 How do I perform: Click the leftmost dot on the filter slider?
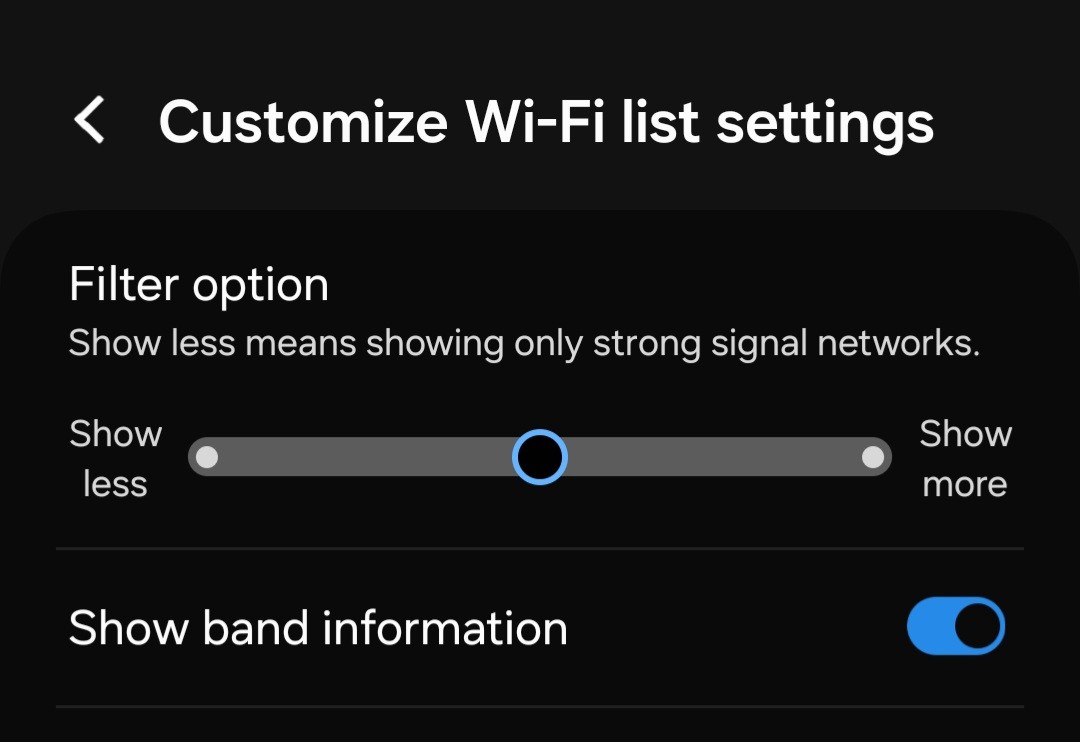point(207,457)
